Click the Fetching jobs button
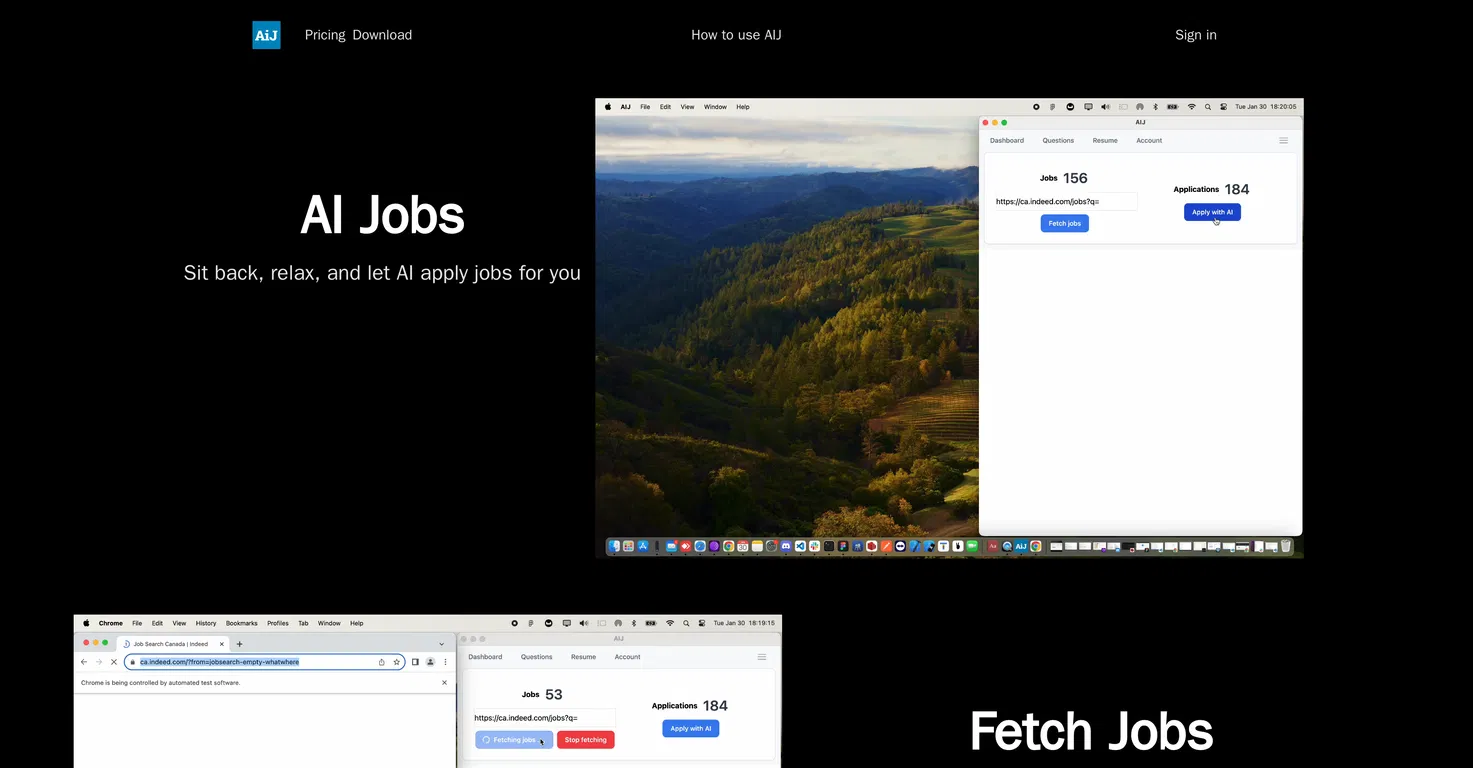Image resolution: width=1473 pixels, height=768 pixels. [514, 740]
